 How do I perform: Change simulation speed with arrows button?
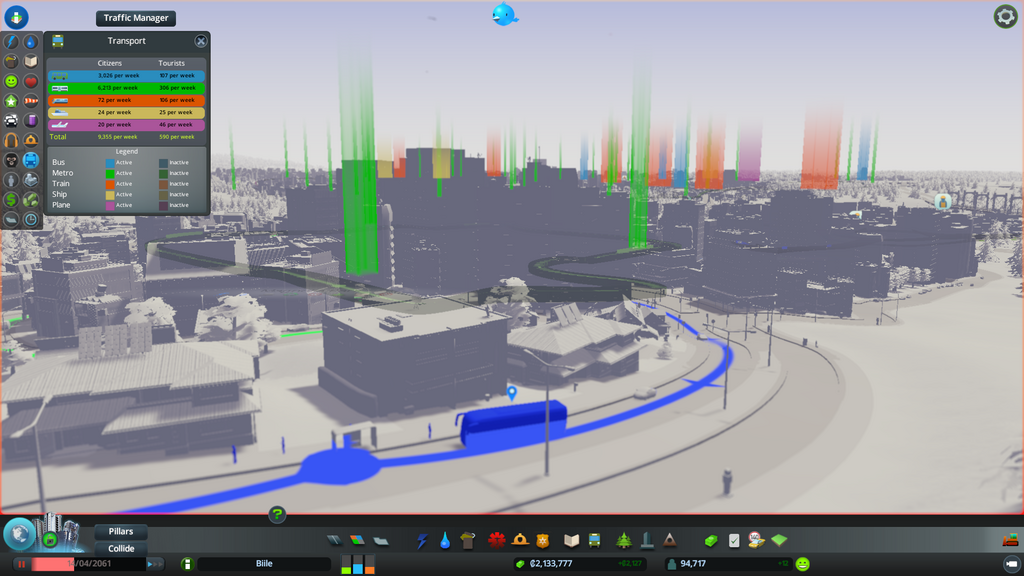pos(154,564)
